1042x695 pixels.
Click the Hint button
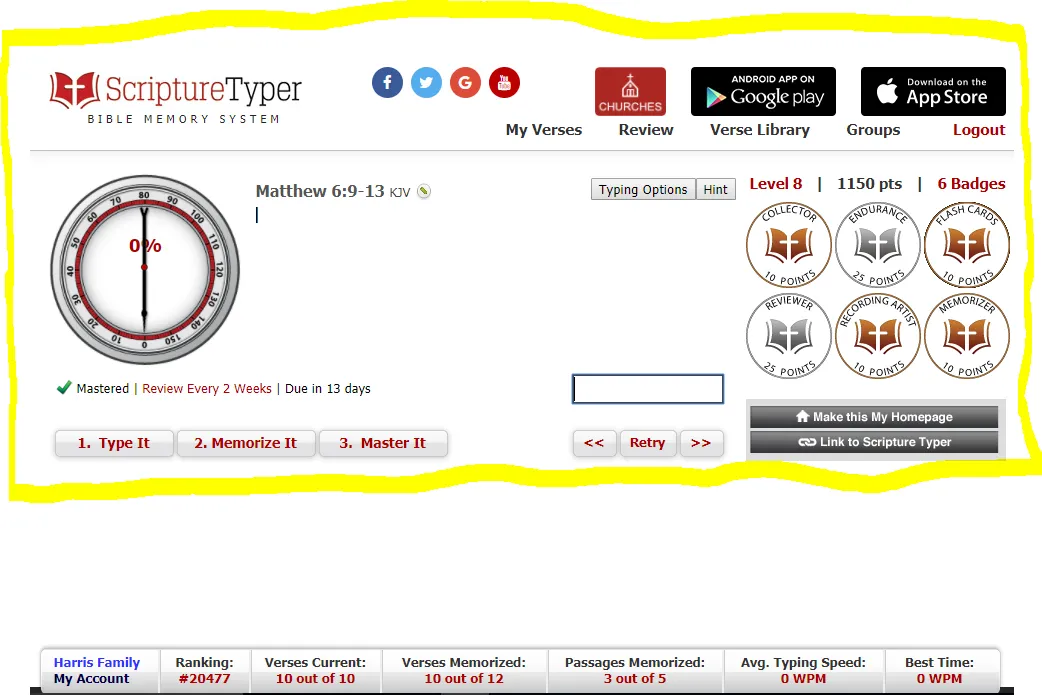point(716,189)
